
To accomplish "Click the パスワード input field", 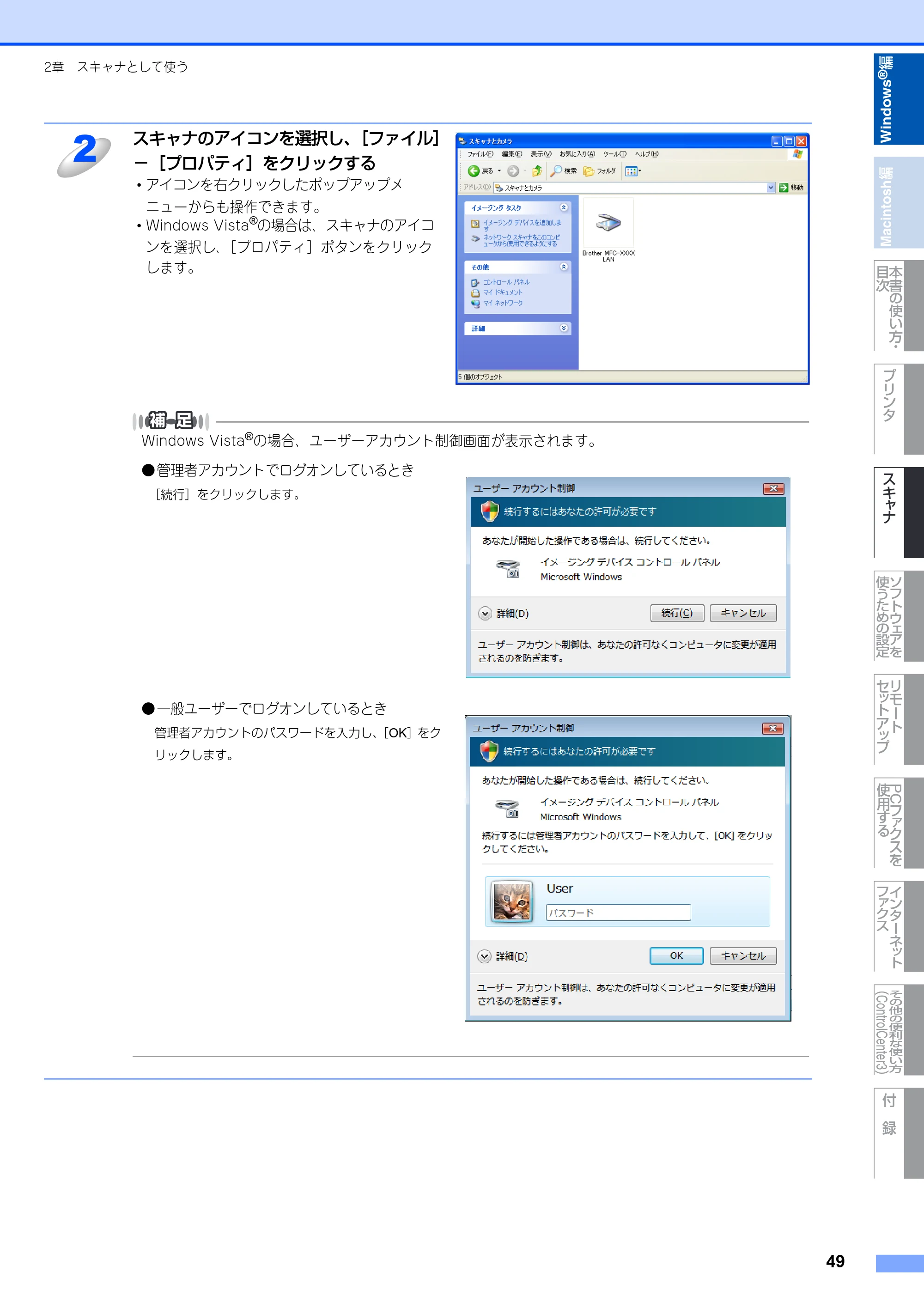I will tap(618, 912).
